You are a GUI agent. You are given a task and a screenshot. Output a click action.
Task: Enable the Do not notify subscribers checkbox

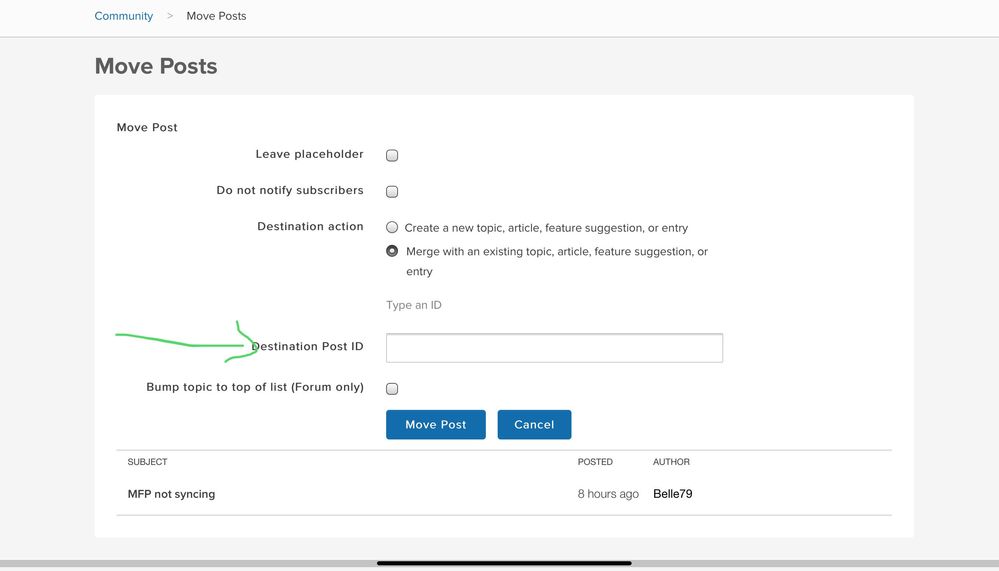coord(392,191)
